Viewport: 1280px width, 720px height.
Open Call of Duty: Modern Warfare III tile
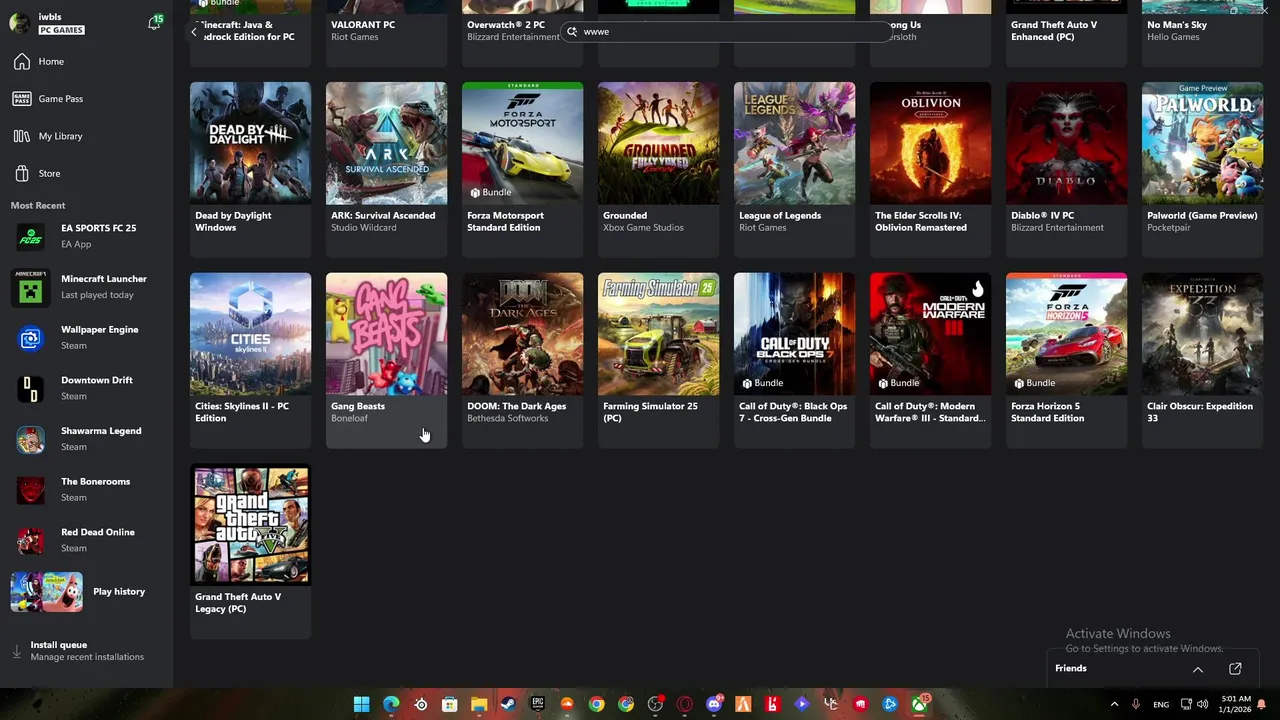point(930,360)
